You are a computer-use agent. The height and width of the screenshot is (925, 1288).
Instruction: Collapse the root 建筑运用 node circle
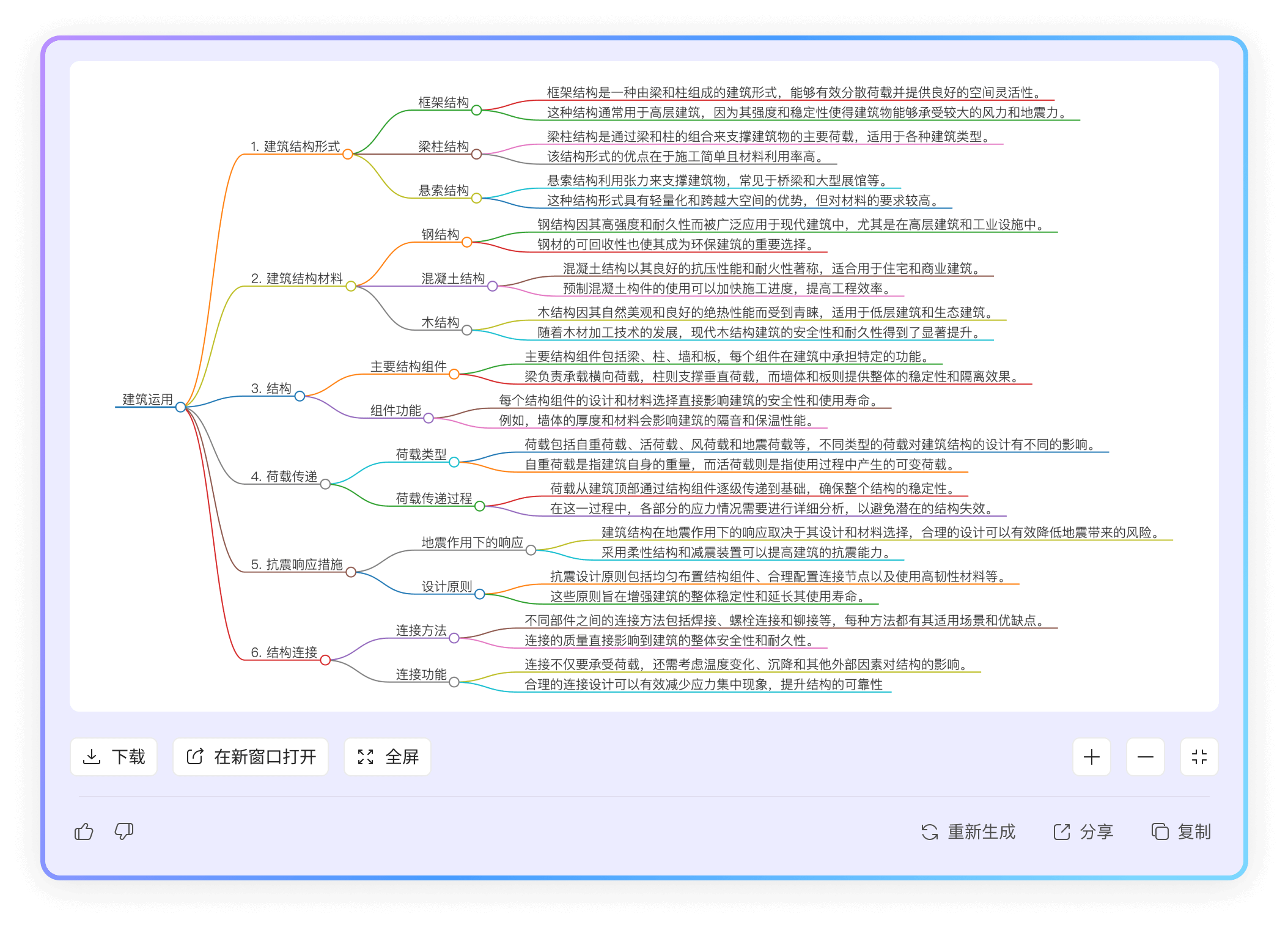pos(180,407)
